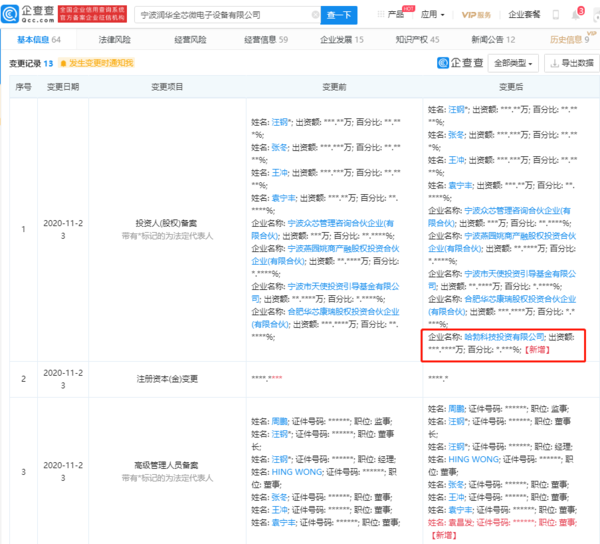Open the 全部类型 filter dropdown
This screenshot has width=600, height=544.
pyautogui.click(x=519, y=63)
